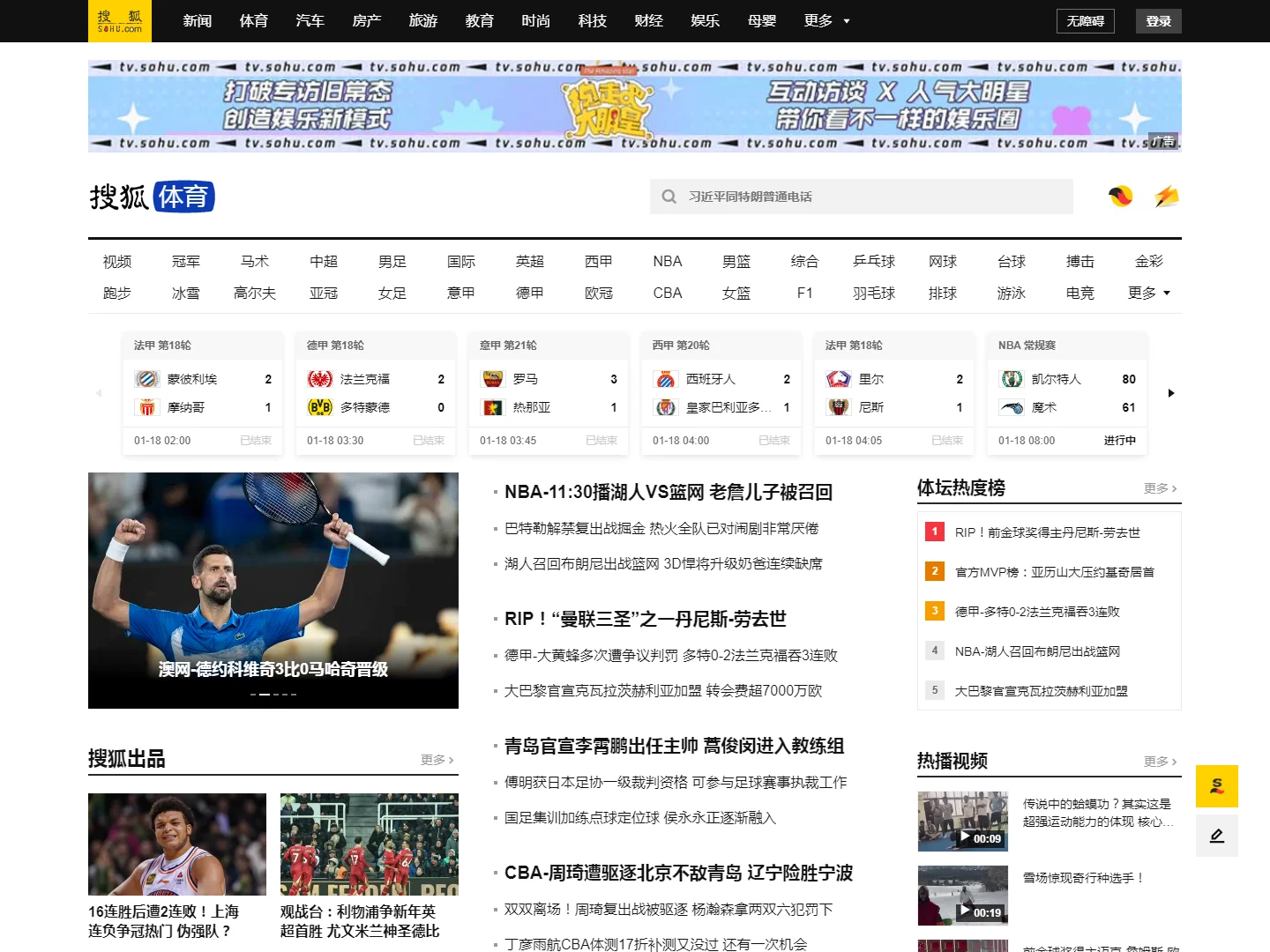Open the 母婴 top menu item
This screenshot has height=952, width=1270.
tap(762, 21)
